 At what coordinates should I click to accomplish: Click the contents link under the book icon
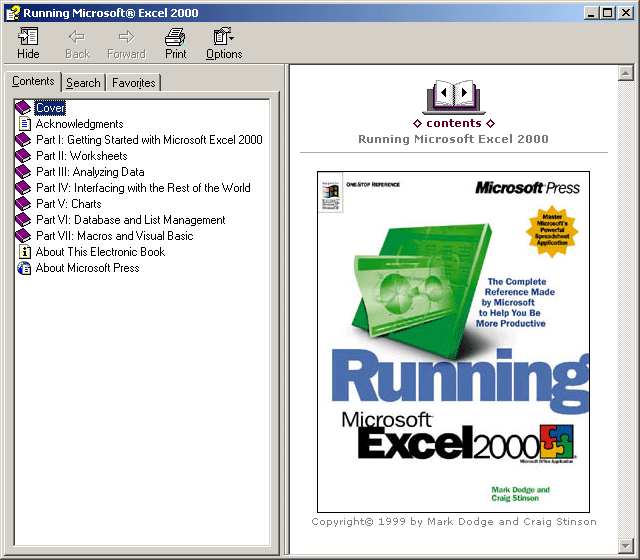(454, 123)
